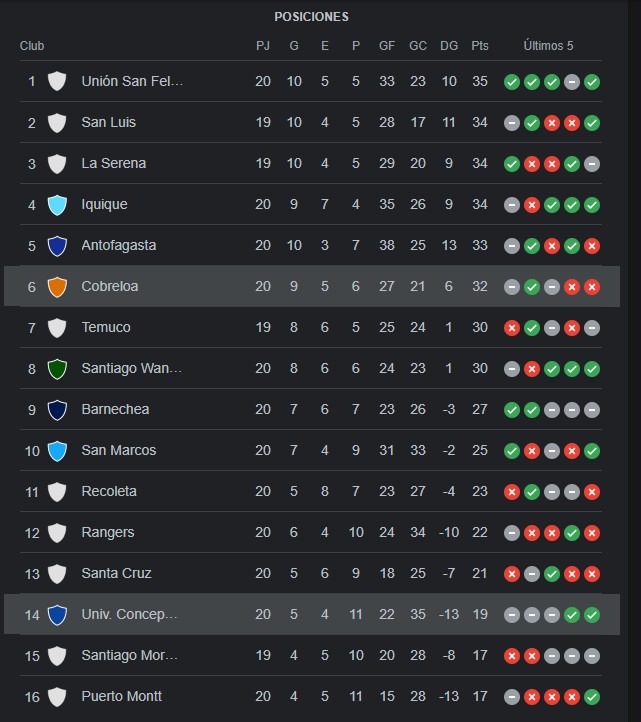
Task: Click Cobreloa's most recent loss red X
Action: (592, 287)
